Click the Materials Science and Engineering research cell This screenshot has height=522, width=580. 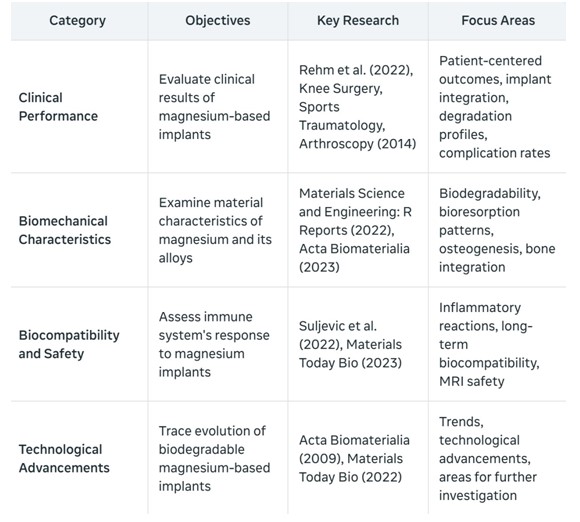355,230
